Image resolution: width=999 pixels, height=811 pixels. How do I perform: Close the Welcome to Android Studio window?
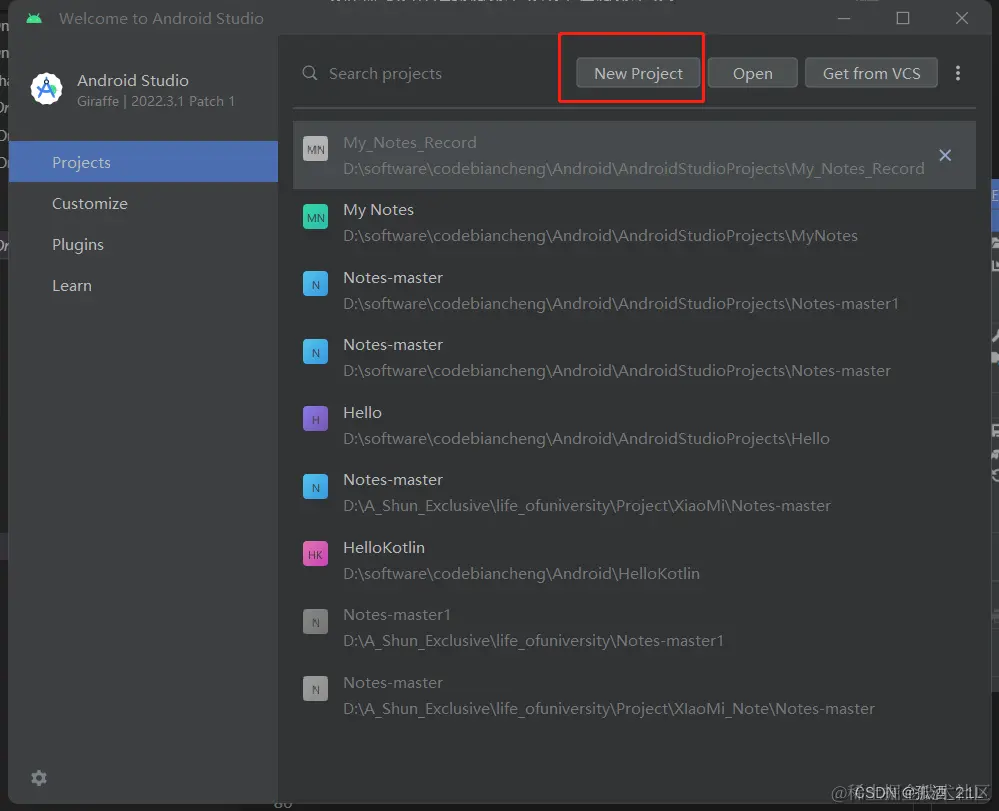(961, 18)
